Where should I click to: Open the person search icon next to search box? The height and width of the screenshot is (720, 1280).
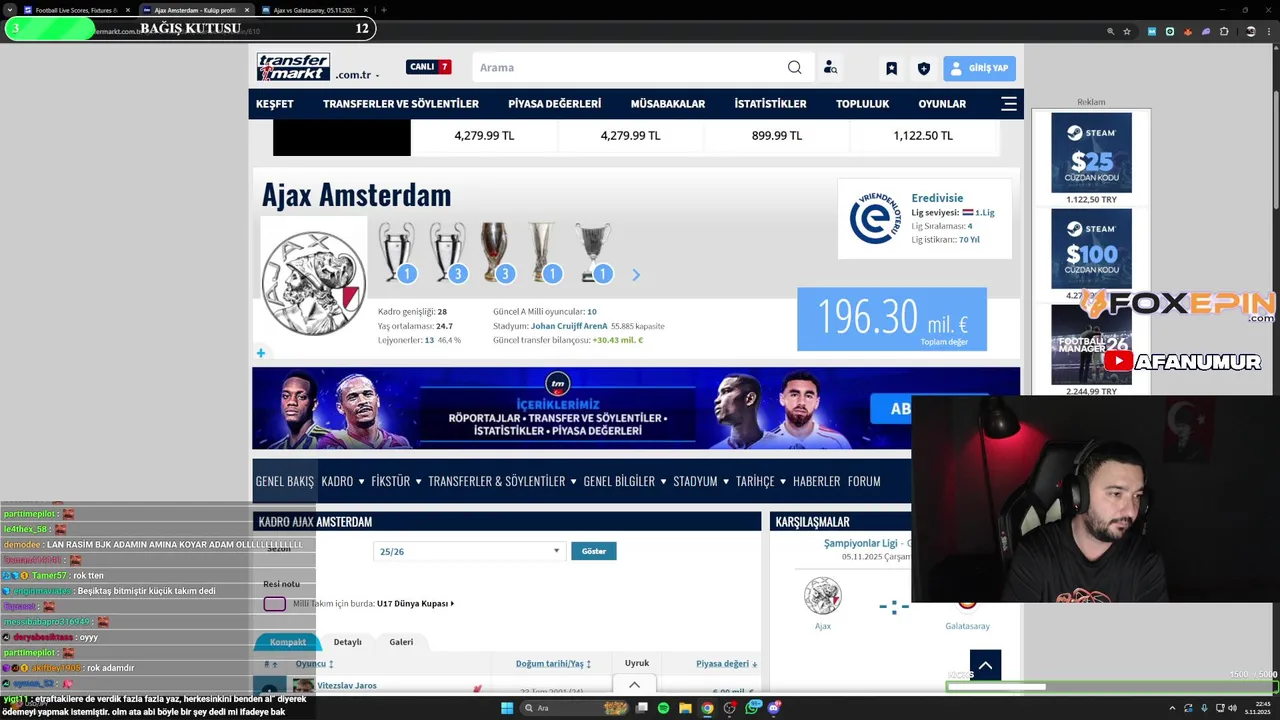point(830,67)
